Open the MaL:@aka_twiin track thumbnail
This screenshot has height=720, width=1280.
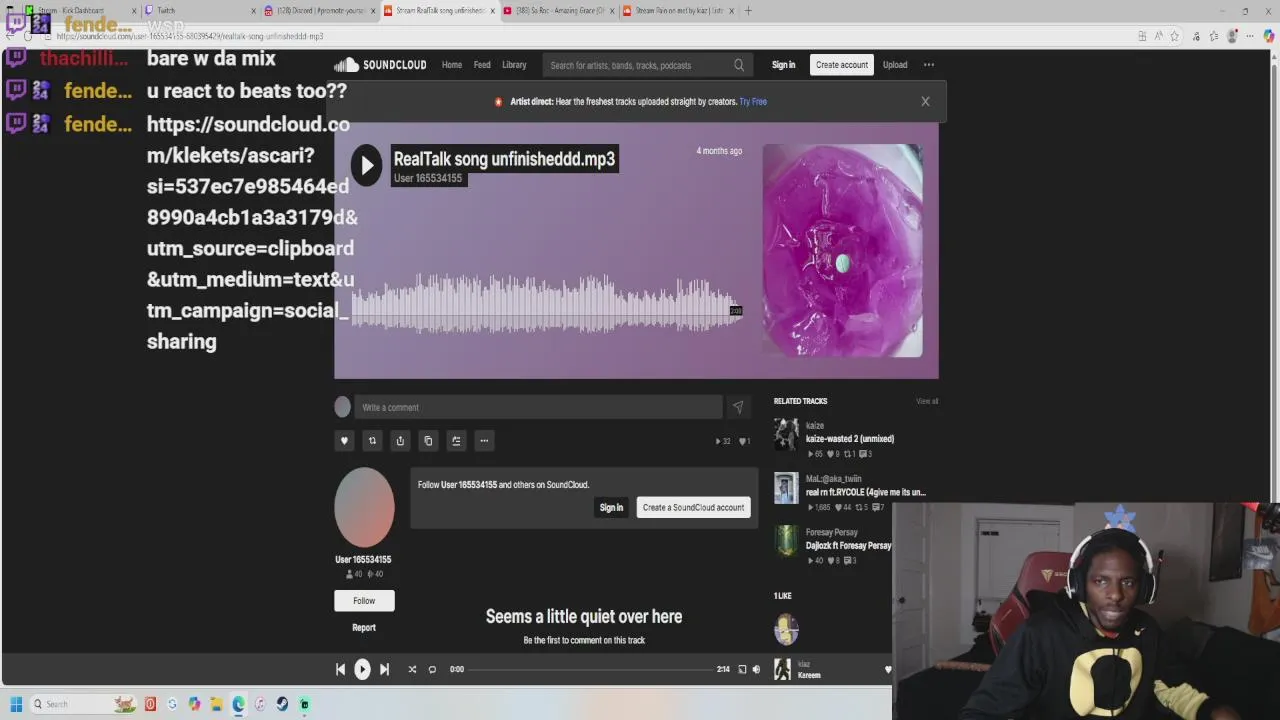pos(786,488)
